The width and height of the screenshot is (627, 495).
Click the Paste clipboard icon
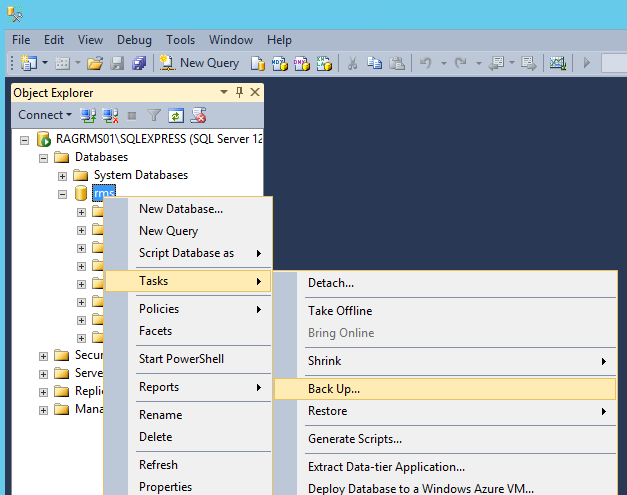[397, 63]
